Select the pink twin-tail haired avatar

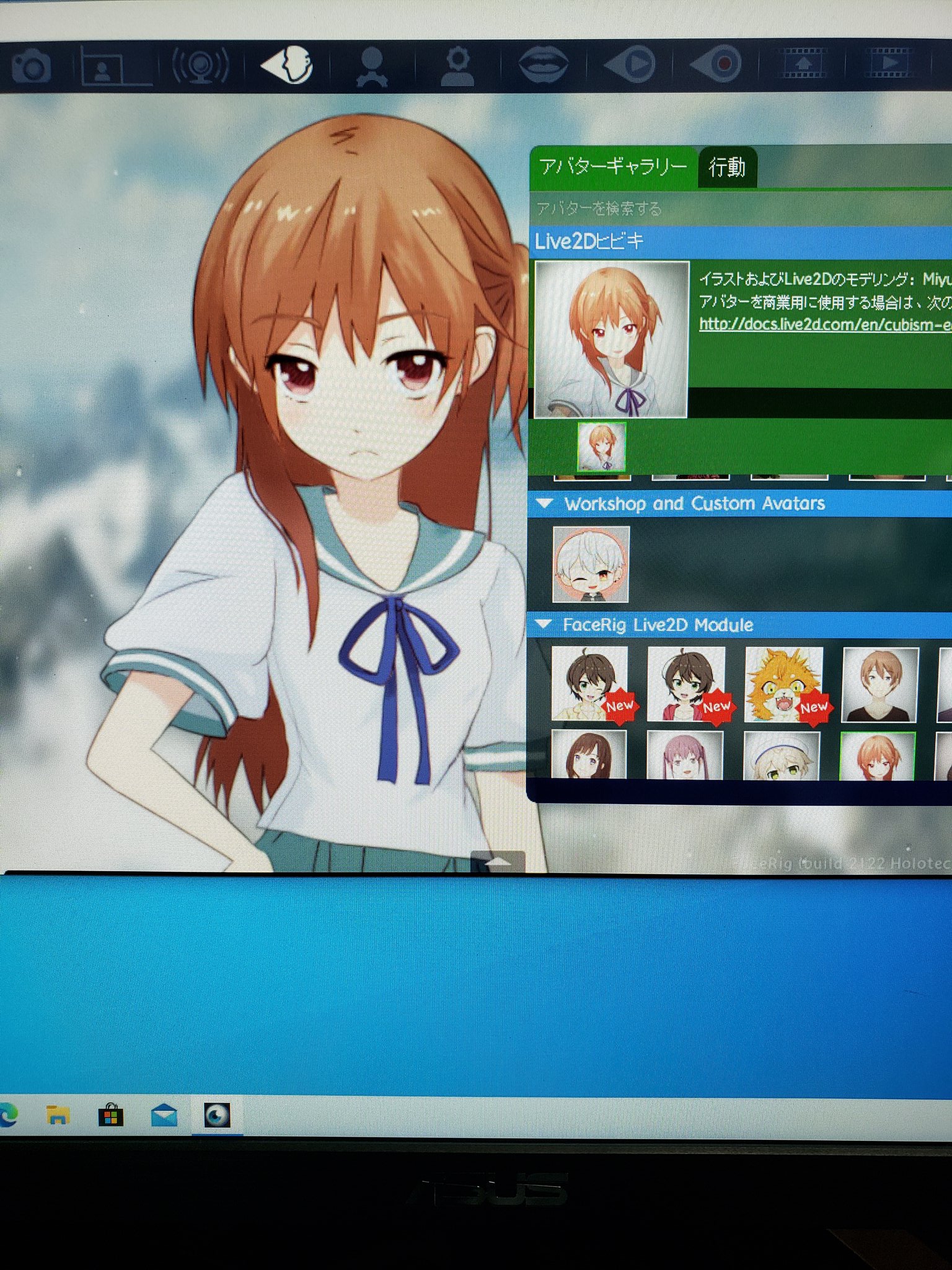685,755
